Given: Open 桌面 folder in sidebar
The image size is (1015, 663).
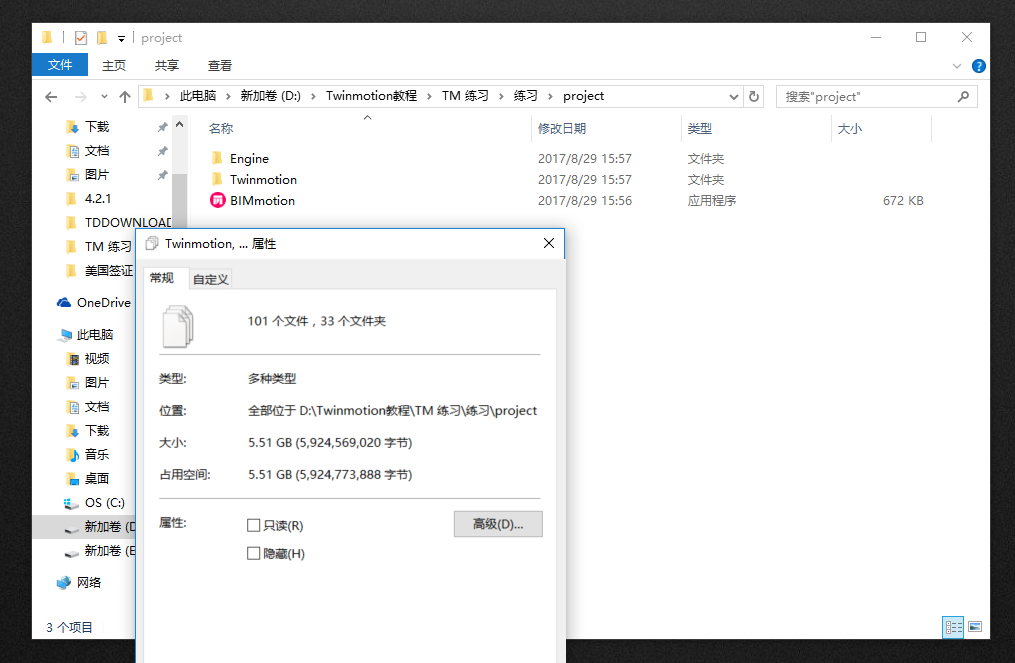Looking at the screenshot, I should (x=87, y=478).
